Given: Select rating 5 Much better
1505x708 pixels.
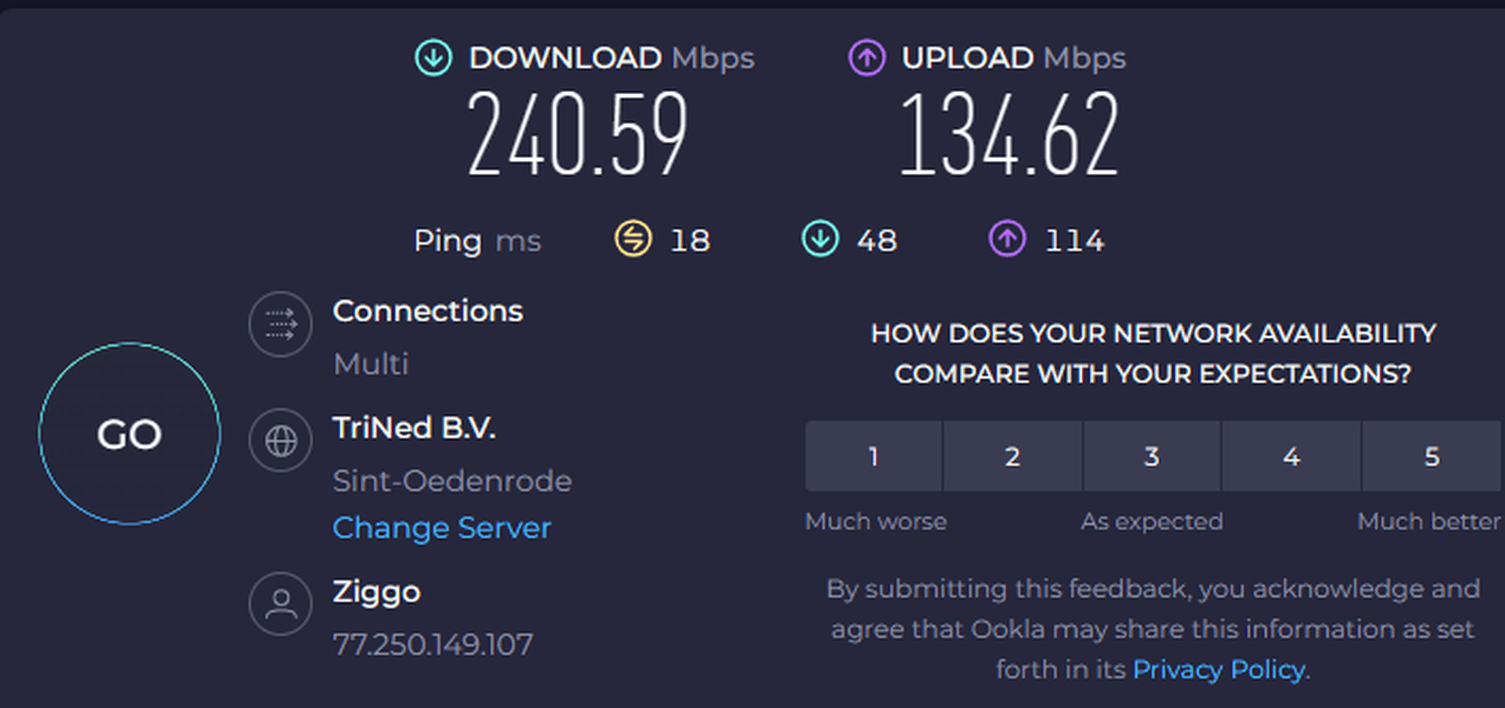Looking at the screenshot, I should point(1431,456).
